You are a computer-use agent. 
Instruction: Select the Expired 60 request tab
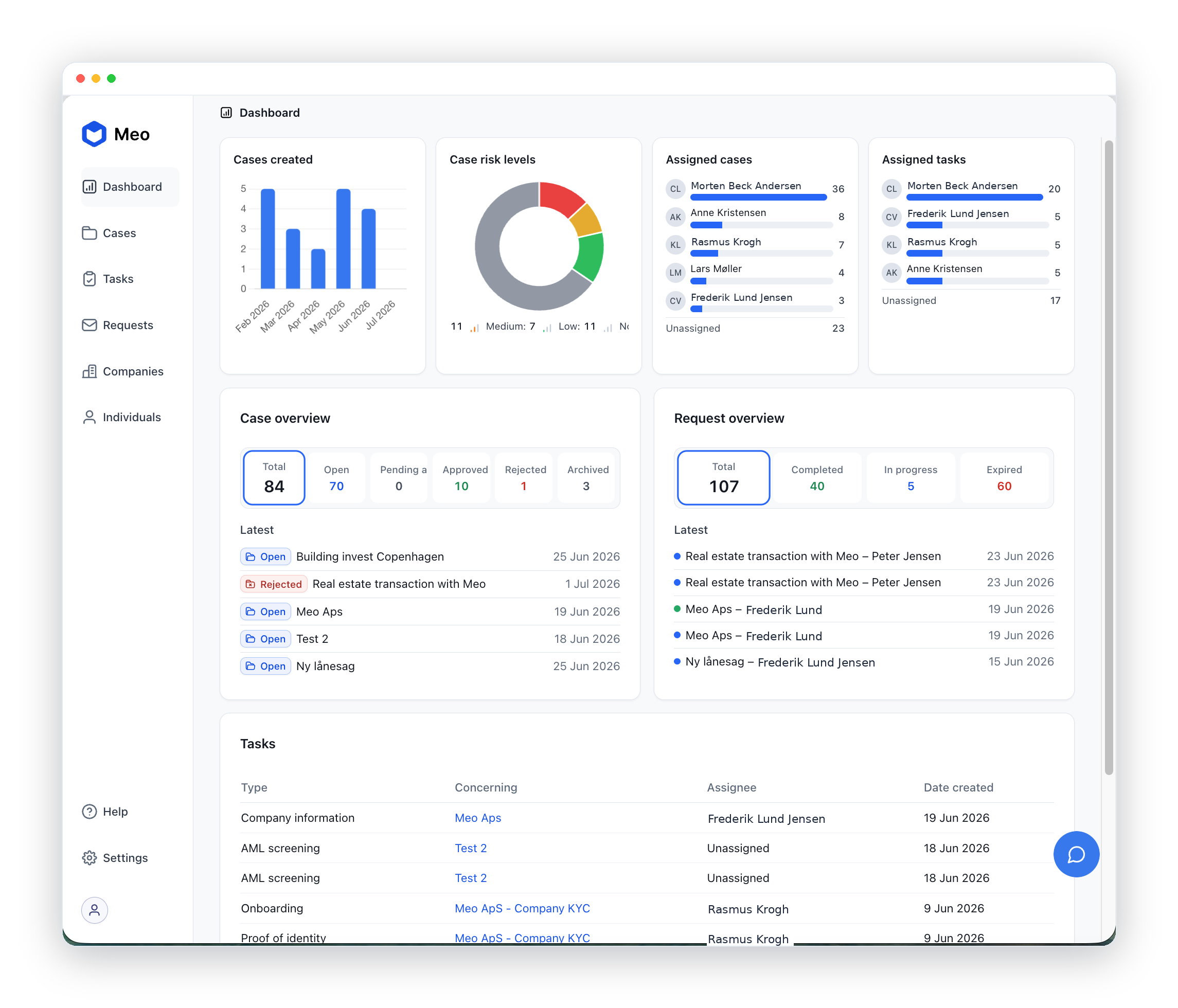point(1005,478)
